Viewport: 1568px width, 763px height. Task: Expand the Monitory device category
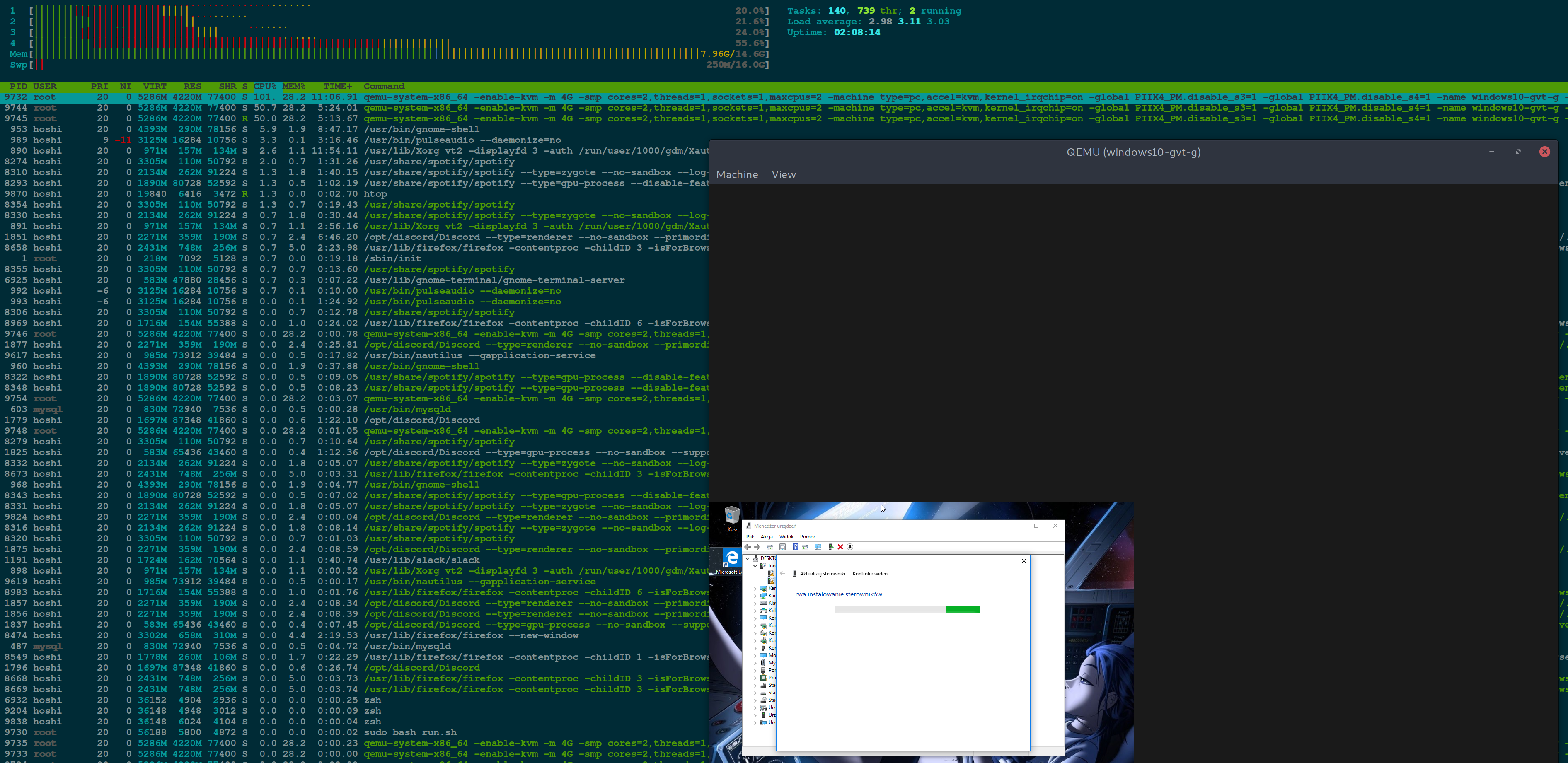[755, 655]
